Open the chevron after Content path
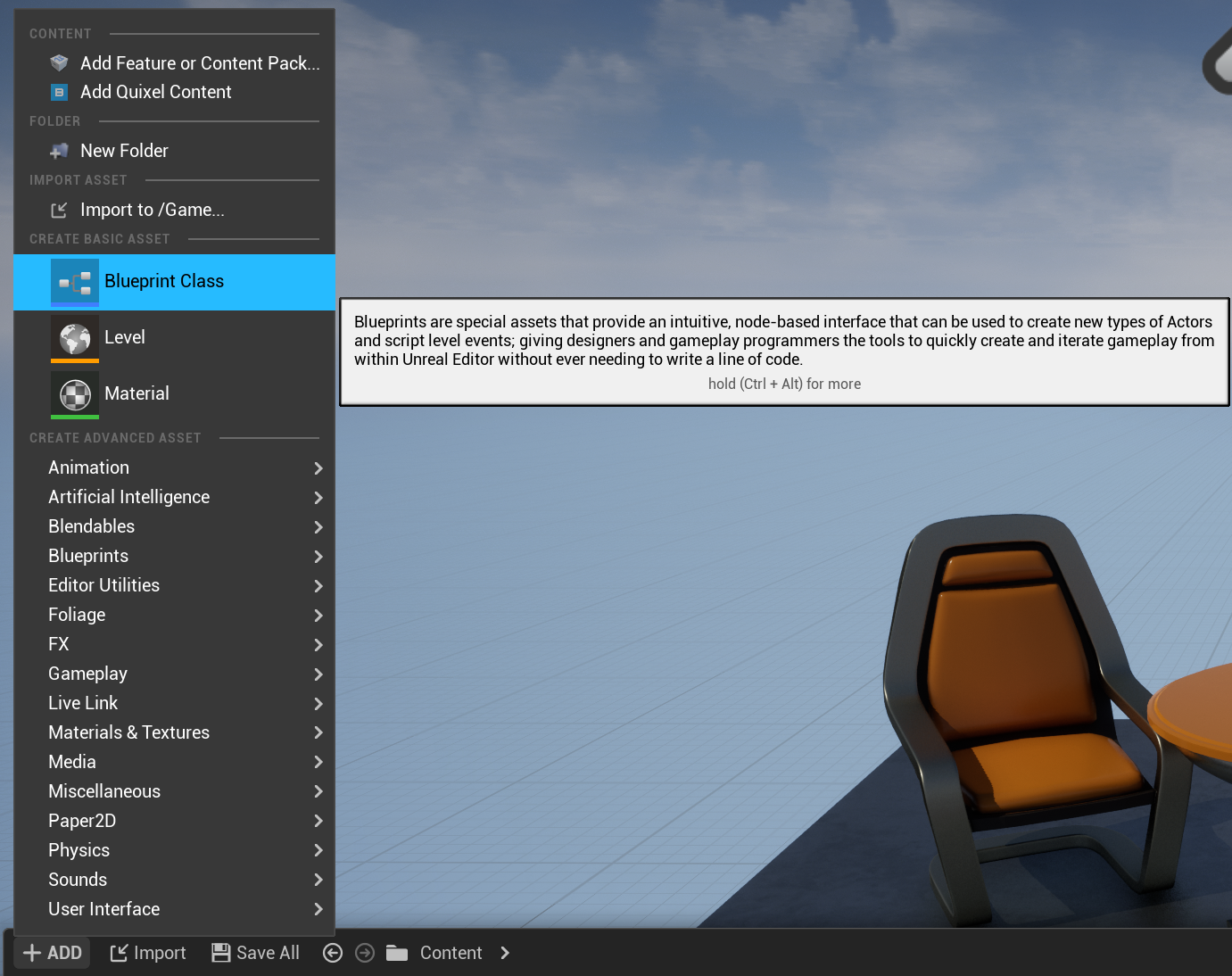The image size is (1232, 976). (505, 953)
